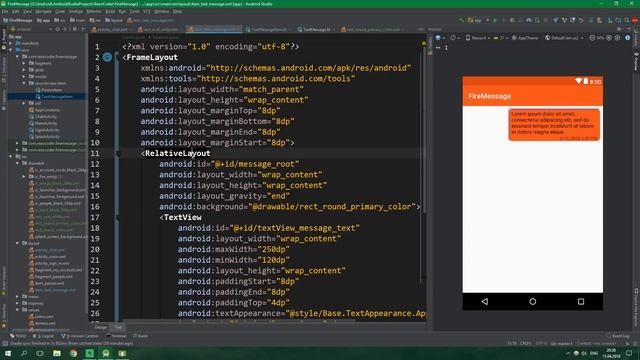Open the File menu
This screenshot has height=360, width=640.
[5, 11]
